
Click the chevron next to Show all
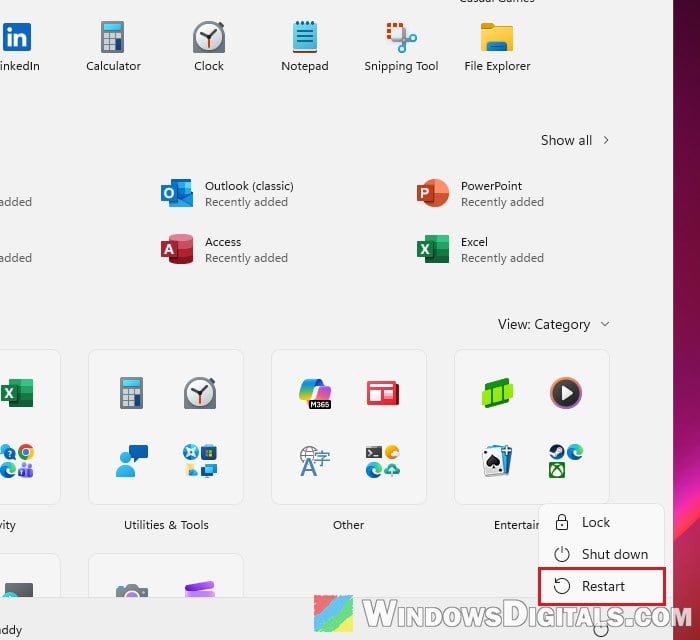(606, 140)
